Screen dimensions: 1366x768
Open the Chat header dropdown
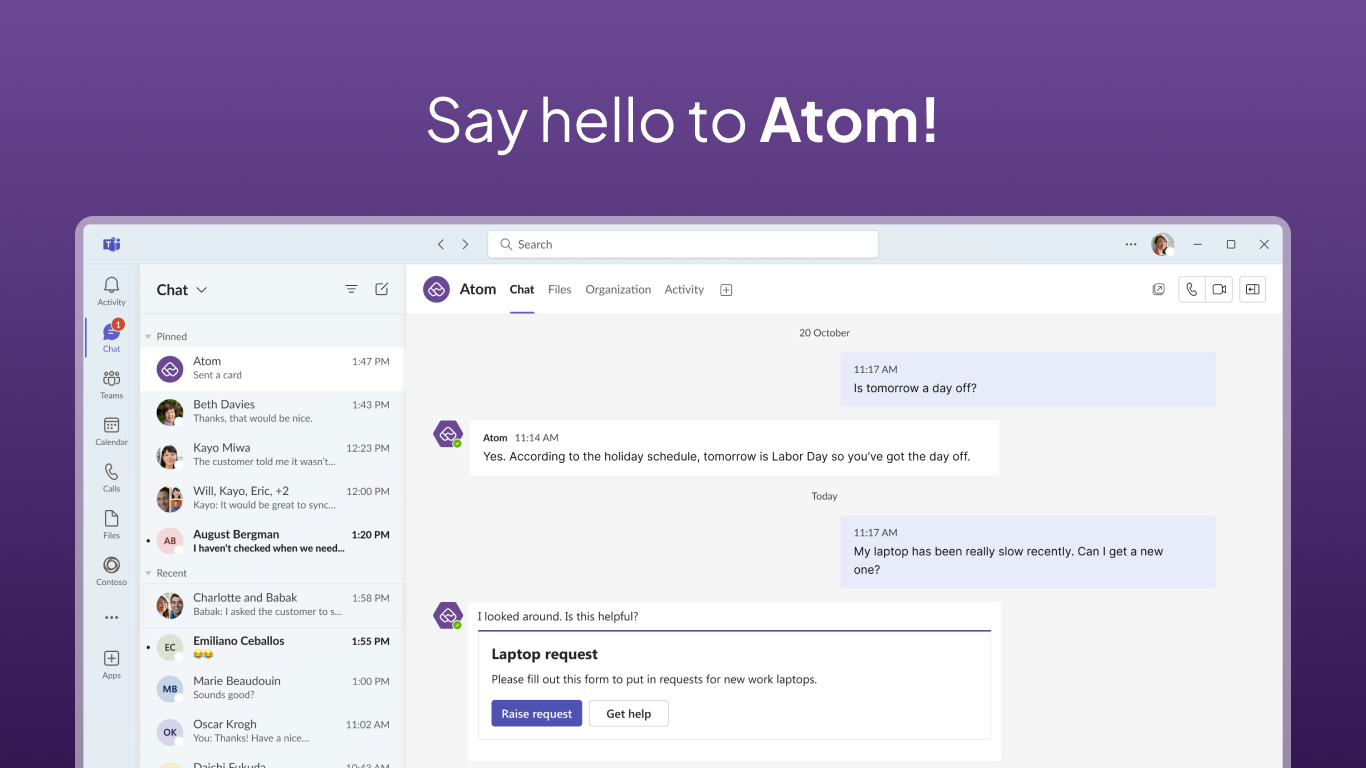201,290
